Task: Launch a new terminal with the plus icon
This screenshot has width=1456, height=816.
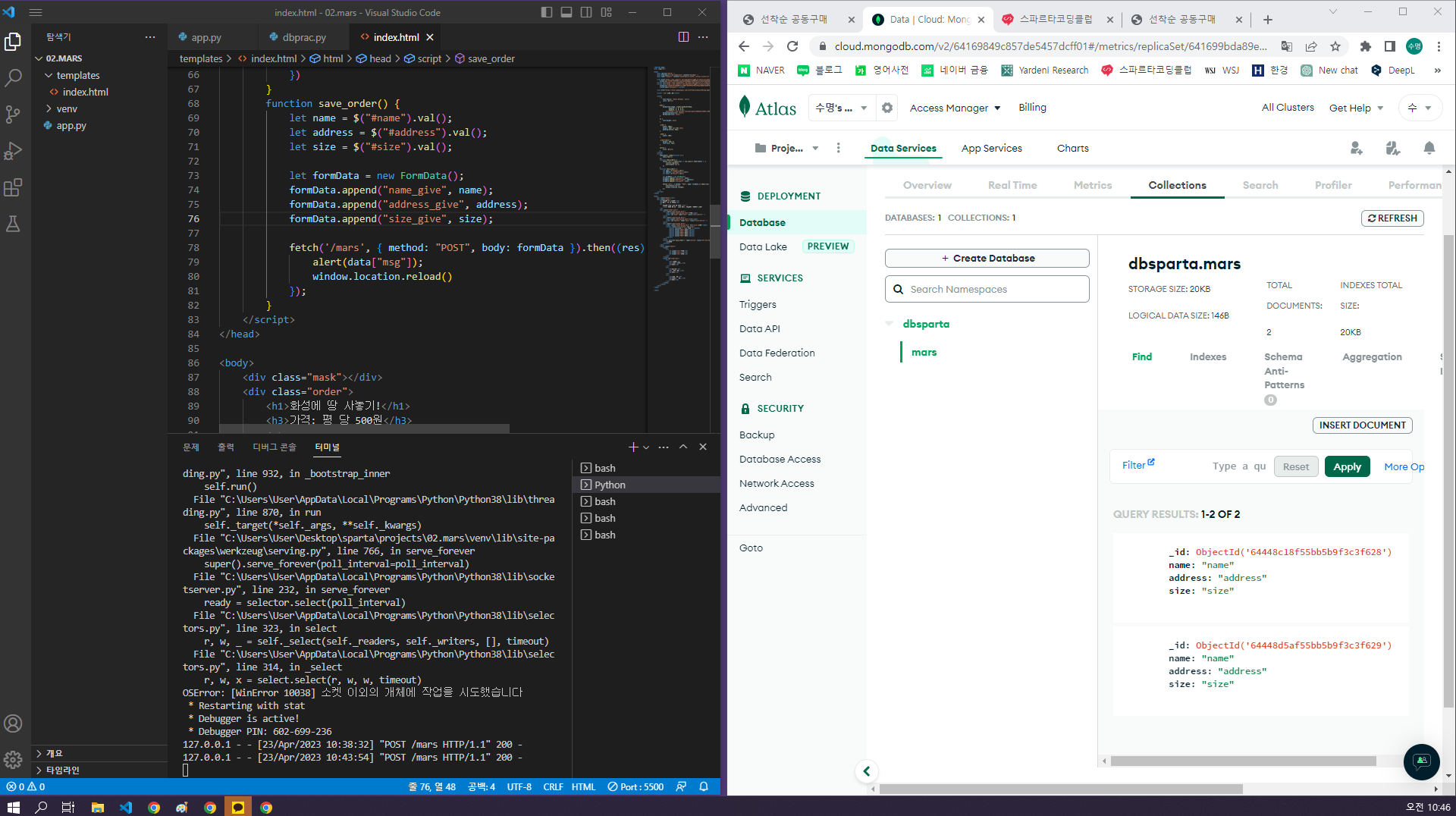Action: point(633,447)
